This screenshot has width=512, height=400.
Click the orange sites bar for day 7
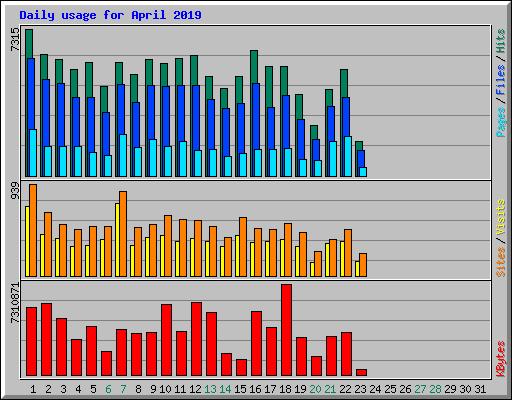tap(123, 234)
